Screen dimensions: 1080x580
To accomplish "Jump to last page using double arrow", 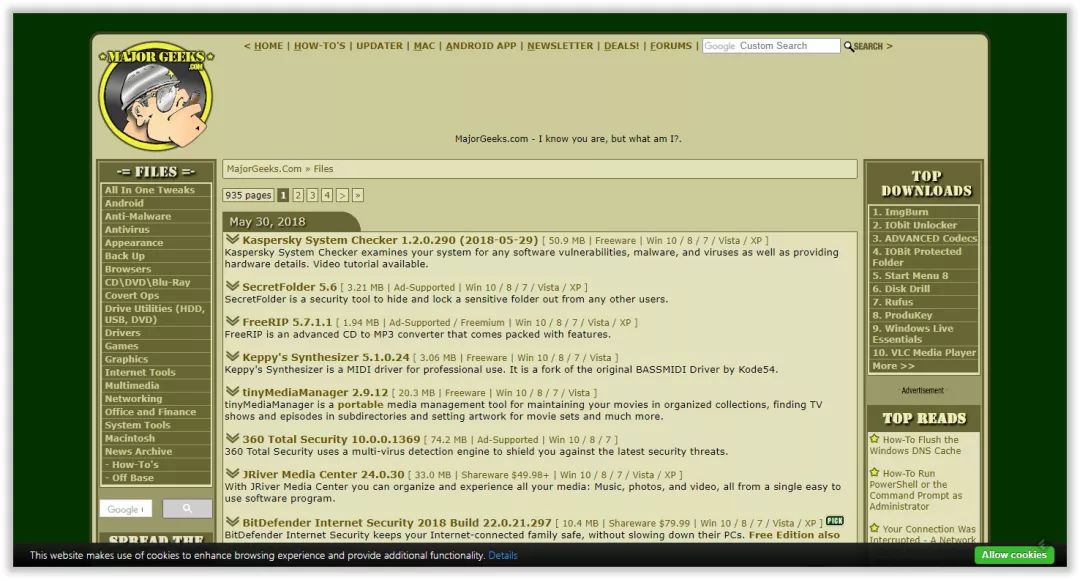I will pyautogui.click(x=357, y=196).
